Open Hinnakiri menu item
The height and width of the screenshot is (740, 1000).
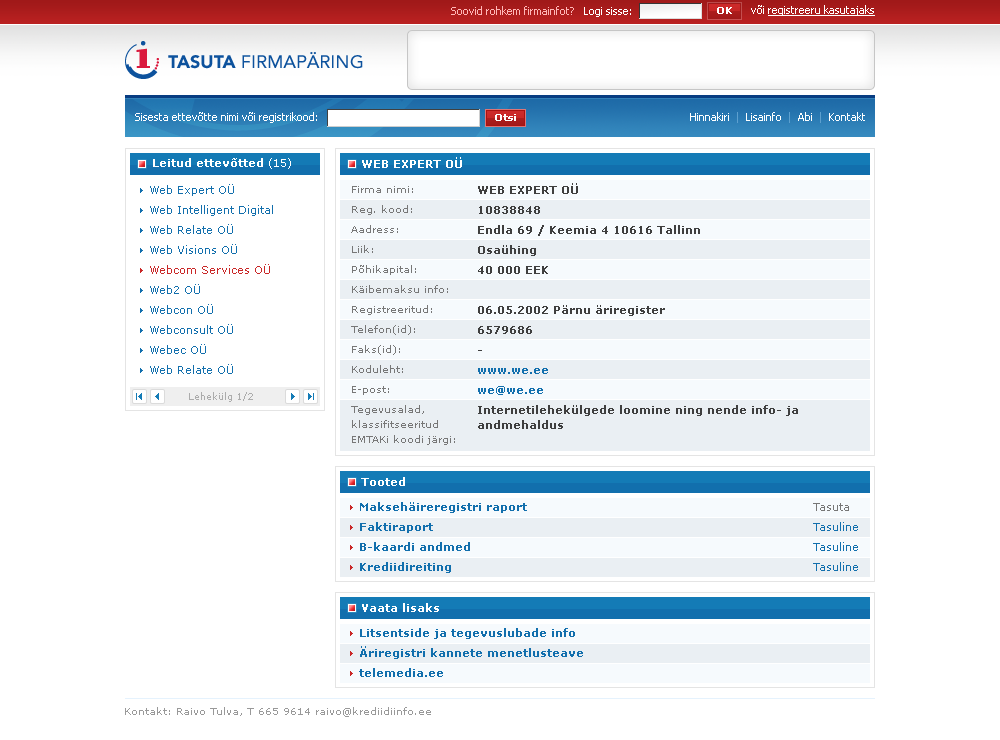coord(709,117)
